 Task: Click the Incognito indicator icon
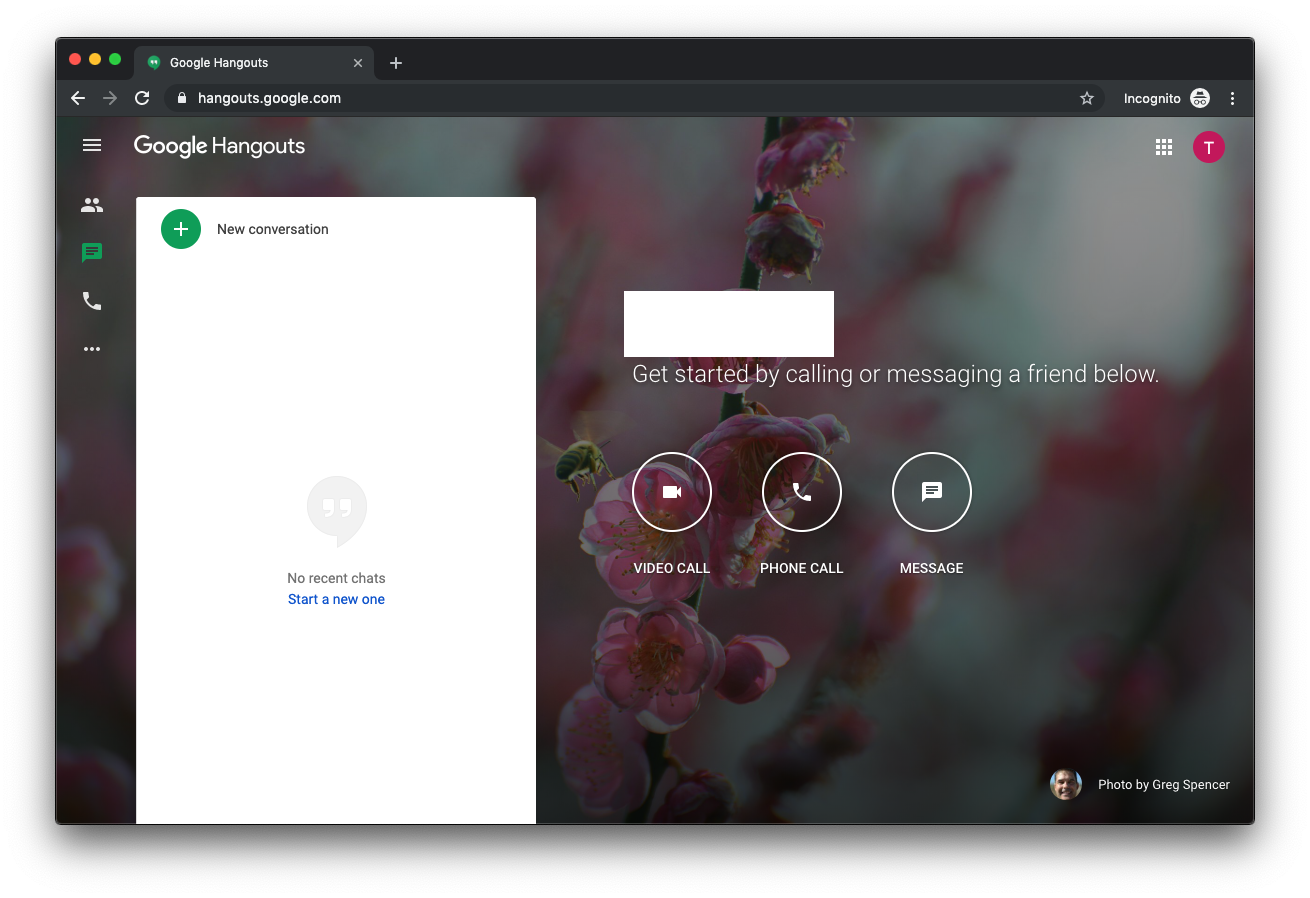click(1200, 98)
